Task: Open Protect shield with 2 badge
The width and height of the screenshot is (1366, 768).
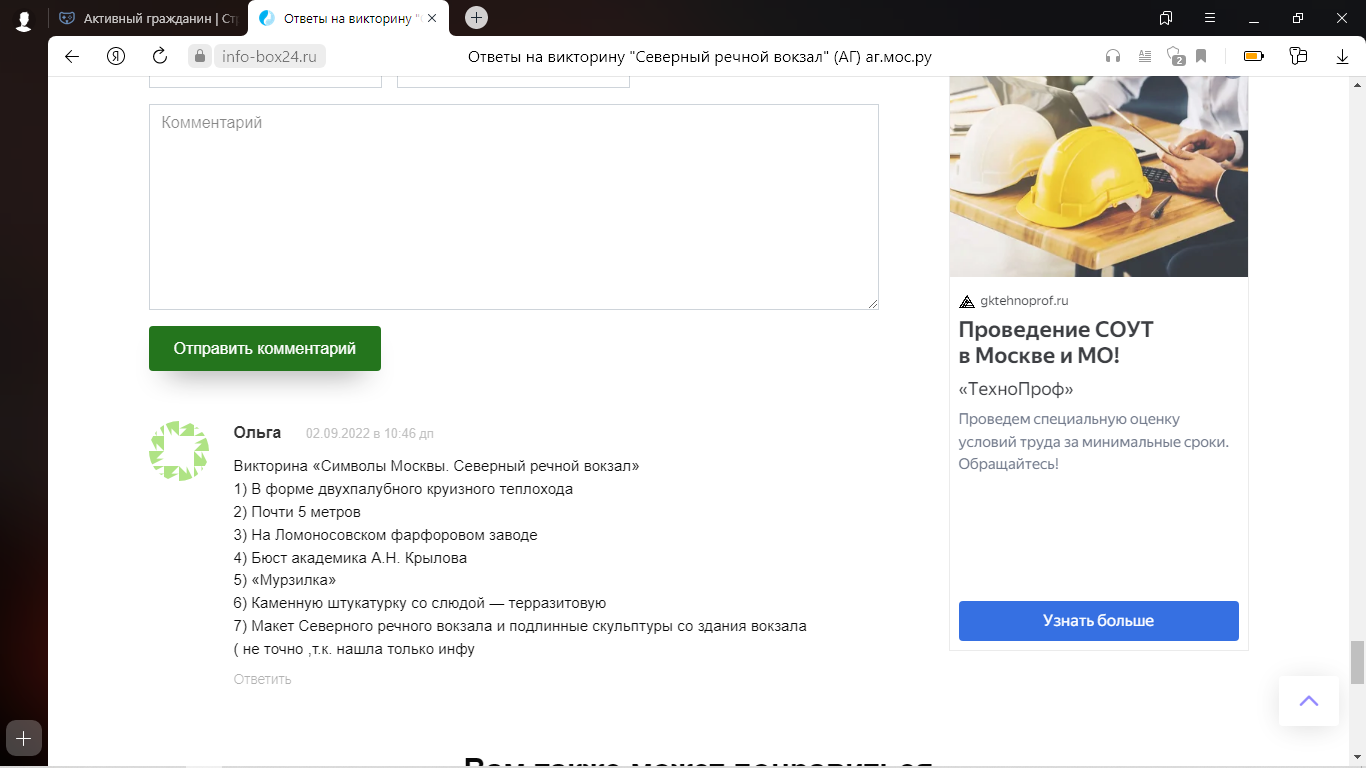Action: 1176,56
